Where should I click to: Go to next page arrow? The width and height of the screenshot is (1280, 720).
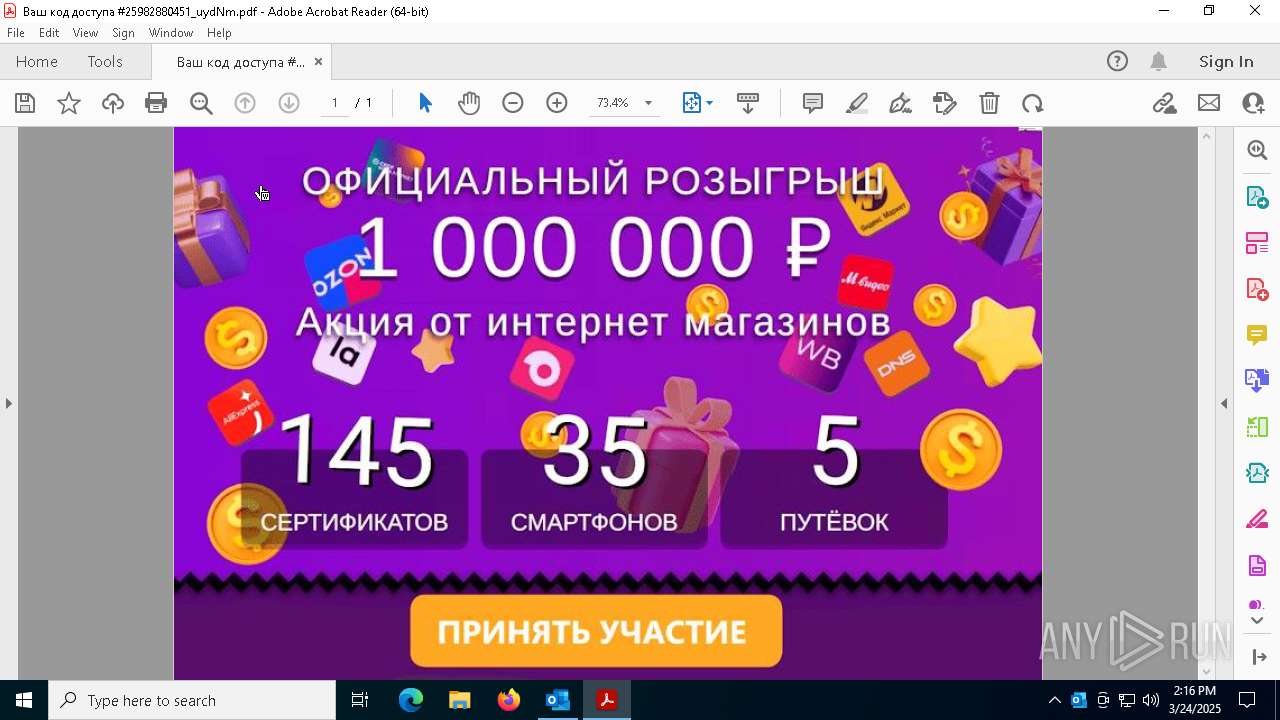point(289,103)
